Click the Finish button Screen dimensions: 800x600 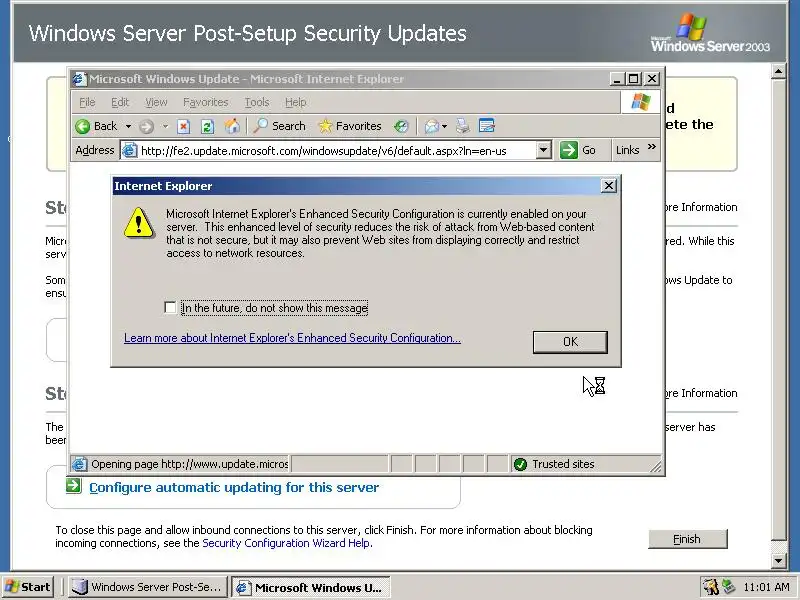click(x=687, y=539)
